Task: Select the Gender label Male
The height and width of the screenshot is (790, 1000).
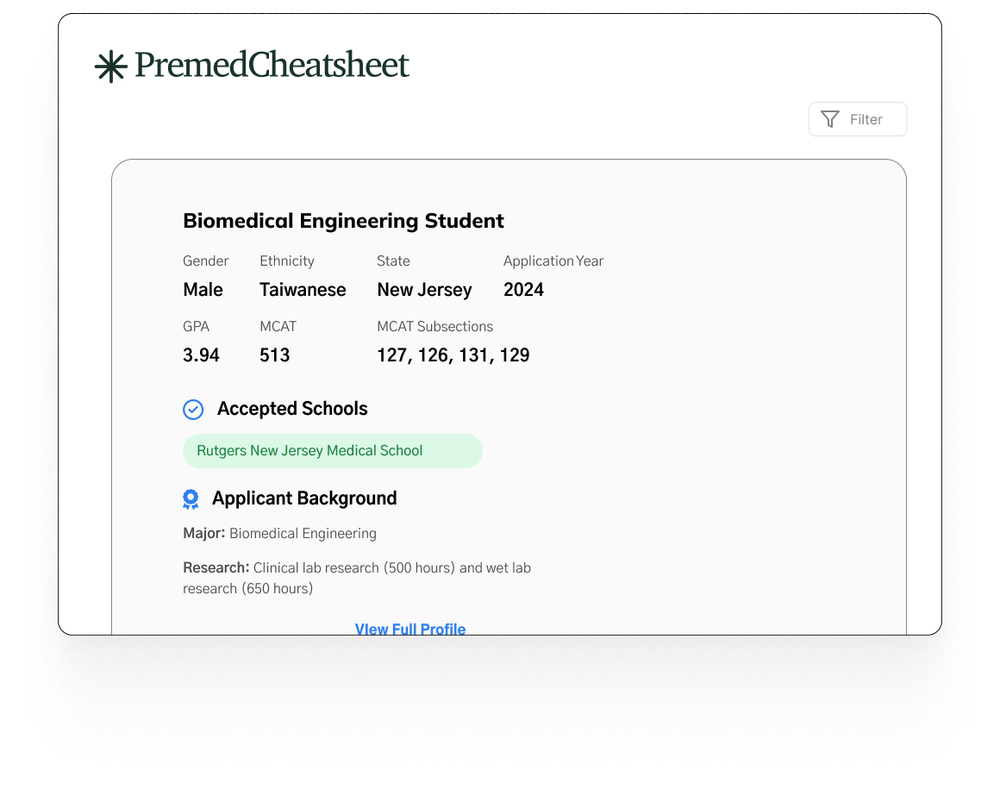Action: pyautogui.click(x=200, y=290)
